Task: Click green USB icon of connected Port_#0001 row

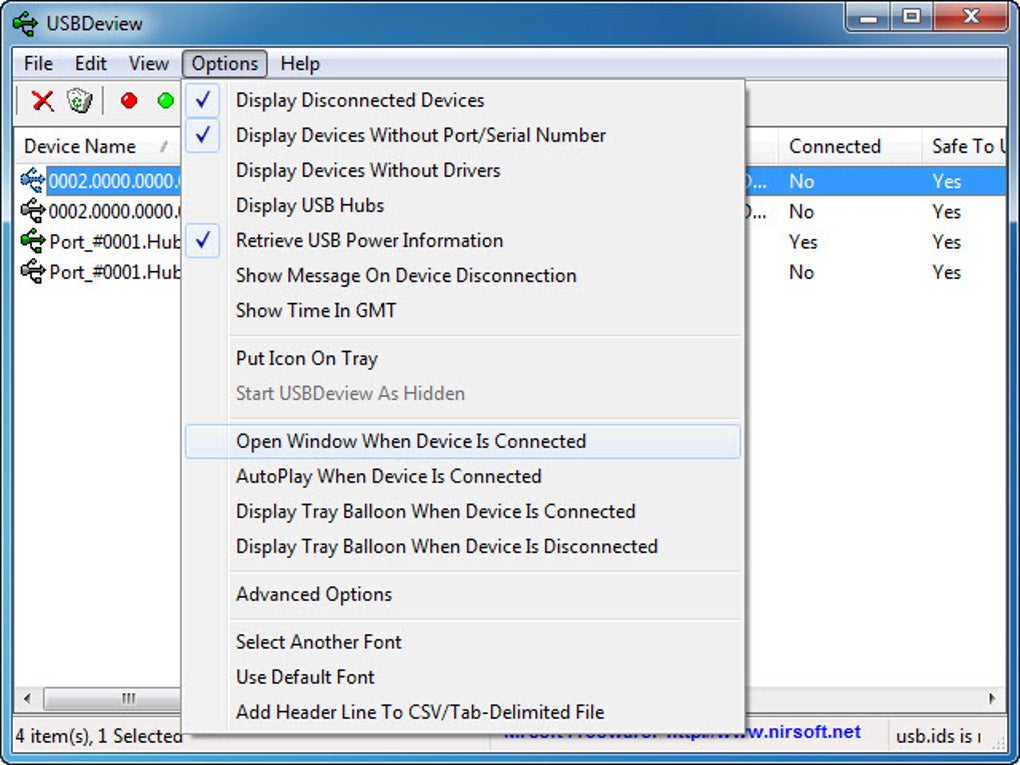Action: [33, 241]
